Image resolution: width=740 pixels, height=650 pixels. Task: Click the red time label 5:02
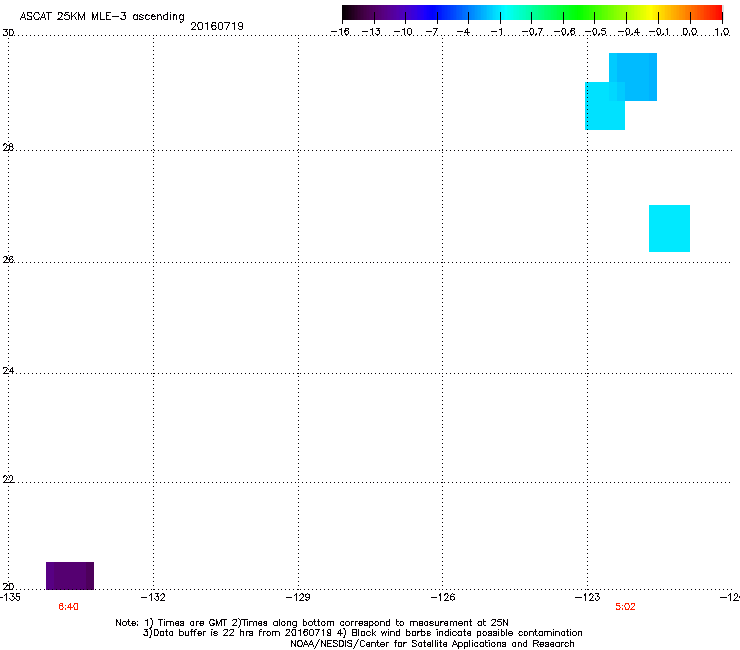625,607
